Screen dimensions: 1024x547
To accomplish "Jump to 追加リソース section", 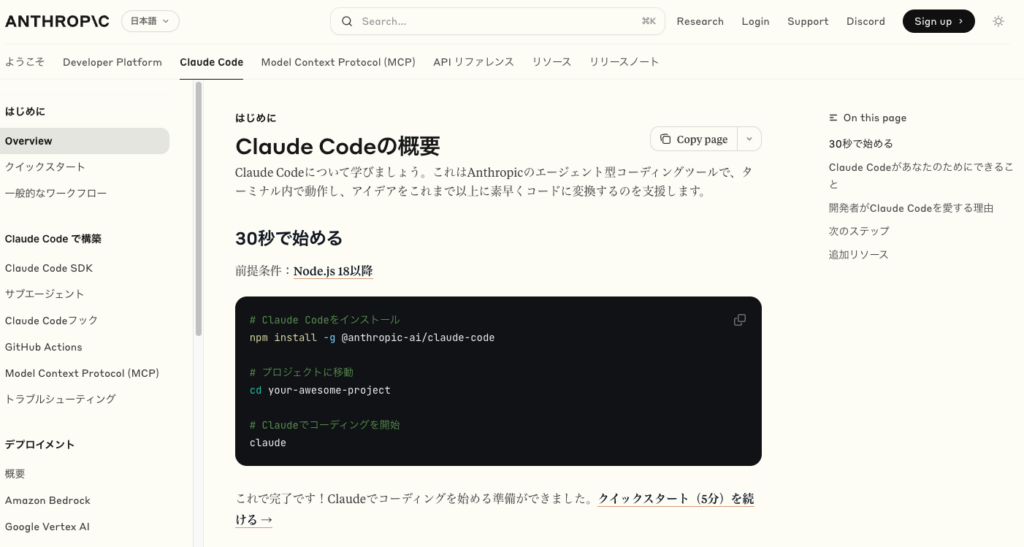I will 859,255.
